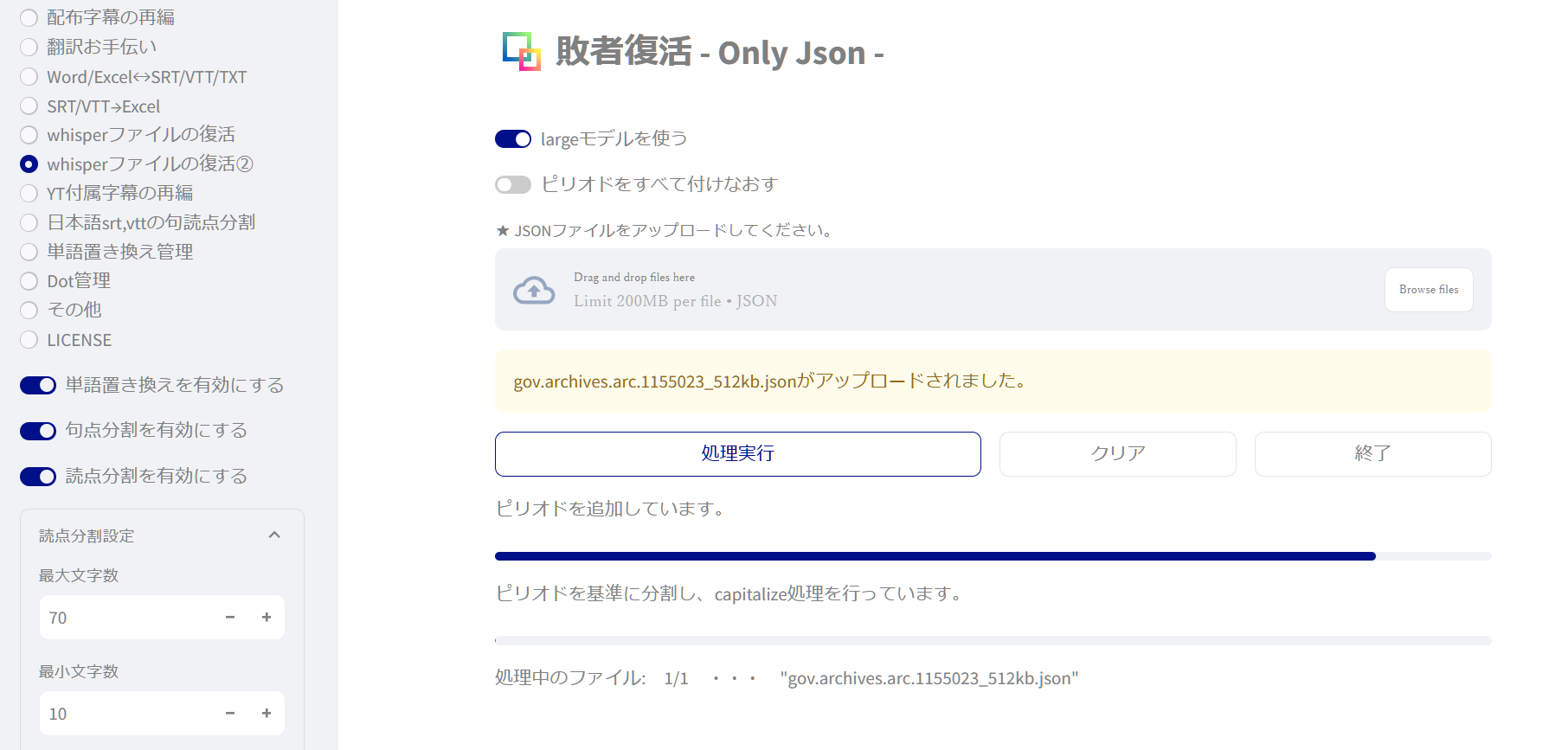Disable 単語置き換えを有効にする toggle
Screen dimensions: 1568x750
click(38, 386)
